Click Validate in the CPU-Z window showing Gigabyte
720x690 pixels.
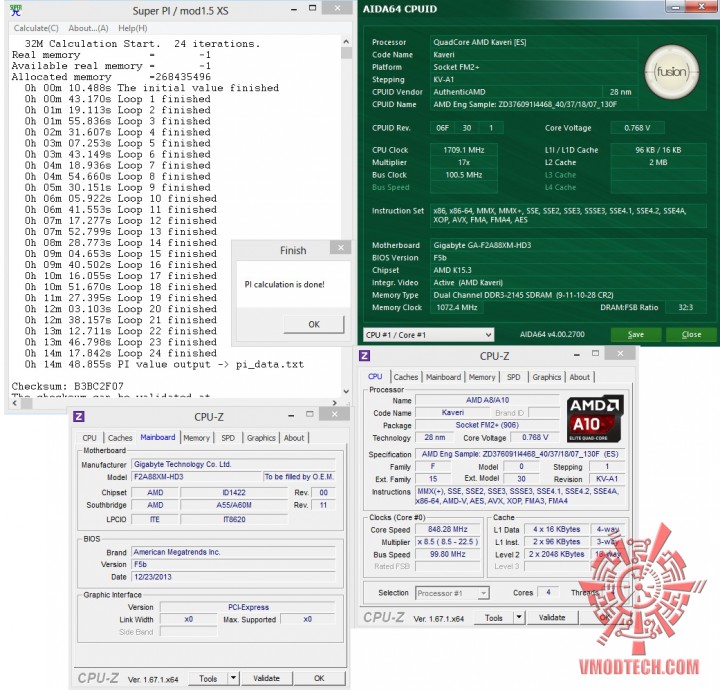(266, 679)
